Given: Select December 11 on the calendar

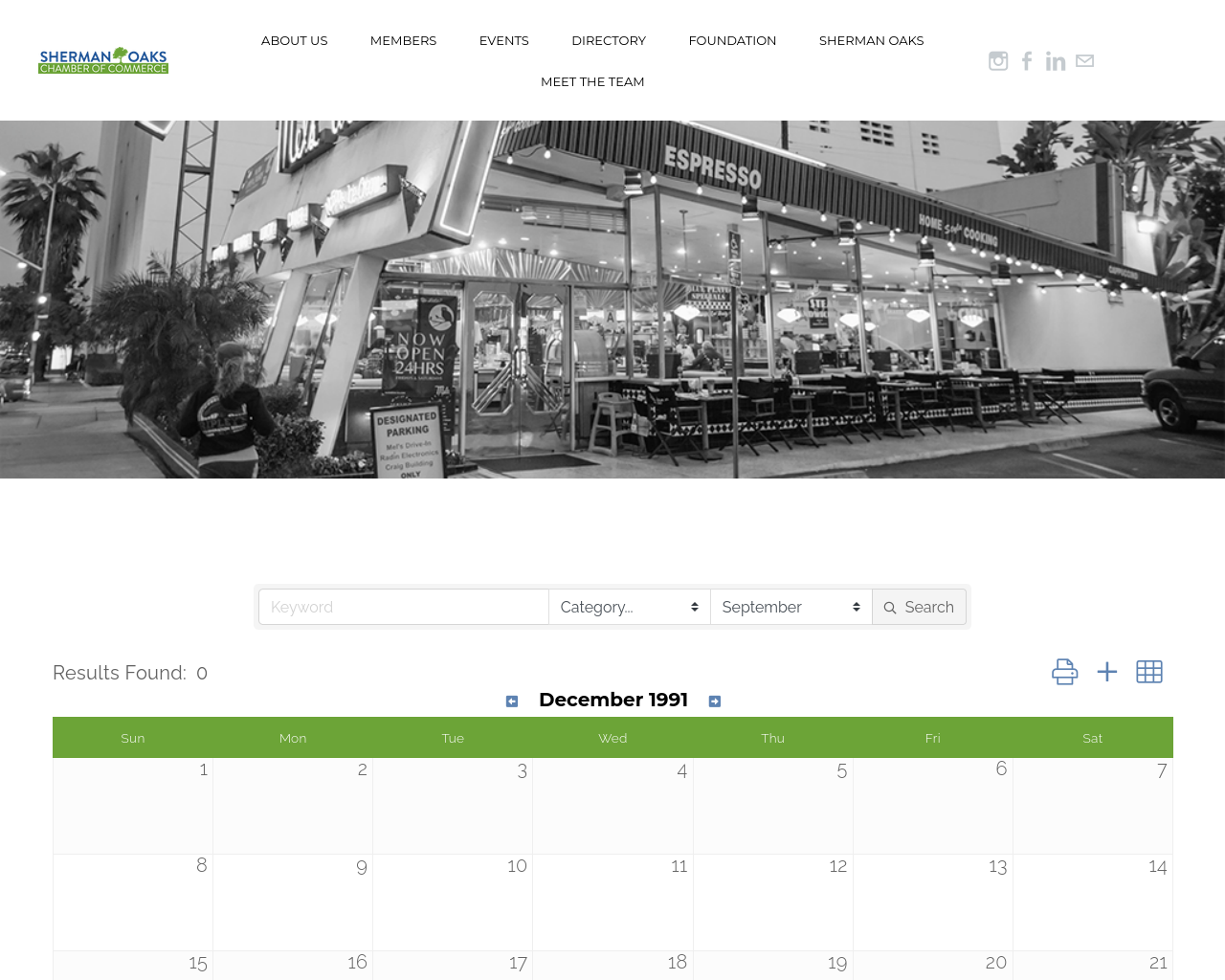Looking at the screenshot, I should [x=612, y=902].
